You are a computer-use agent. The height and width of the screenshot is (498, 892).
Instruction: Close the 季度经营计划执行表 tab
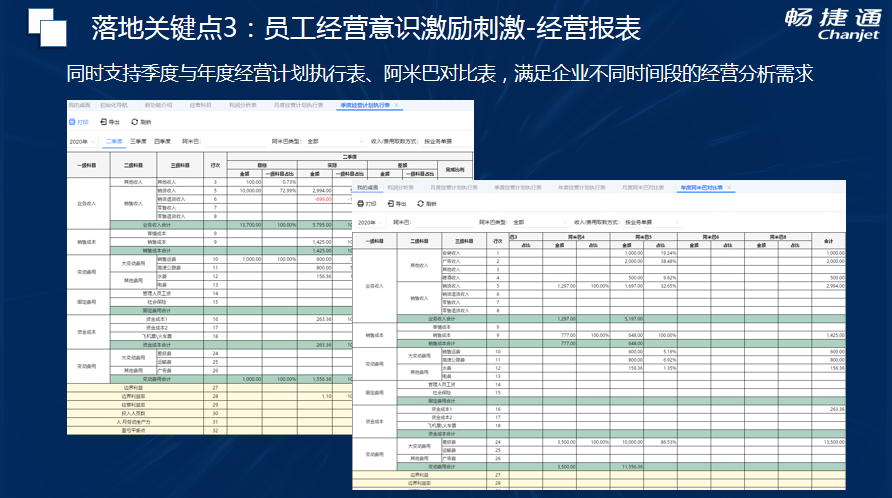397,105
